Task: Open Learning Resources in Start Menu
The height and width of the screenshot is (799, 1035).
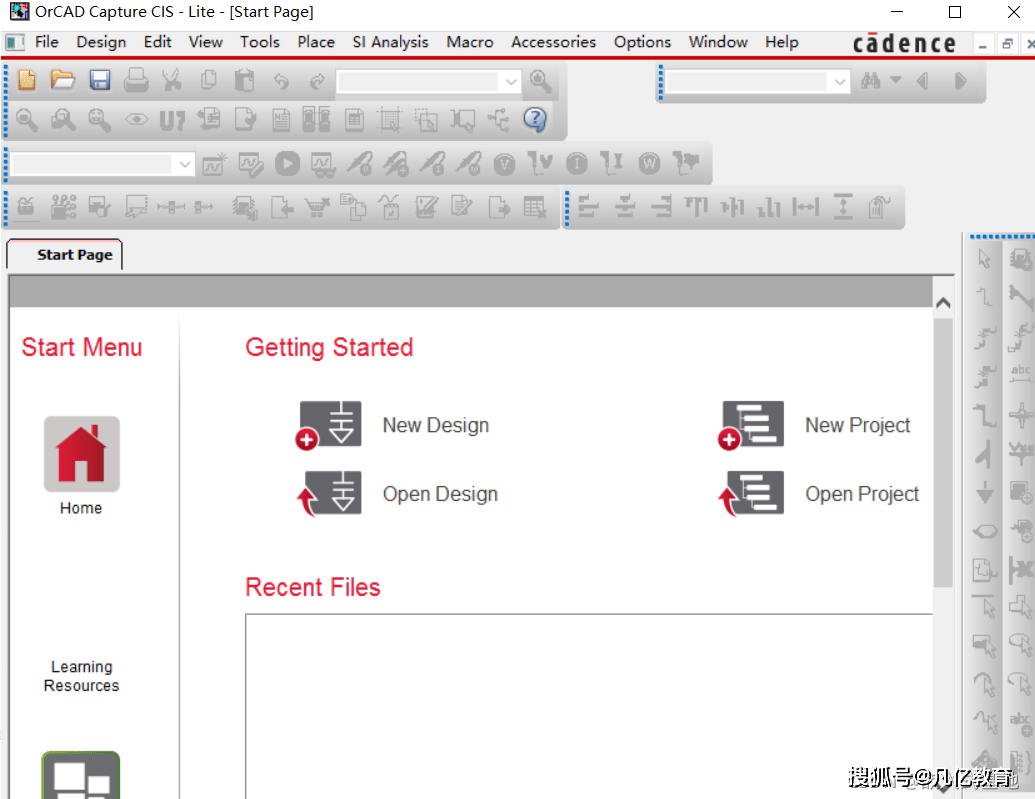Action: [81, 676]
